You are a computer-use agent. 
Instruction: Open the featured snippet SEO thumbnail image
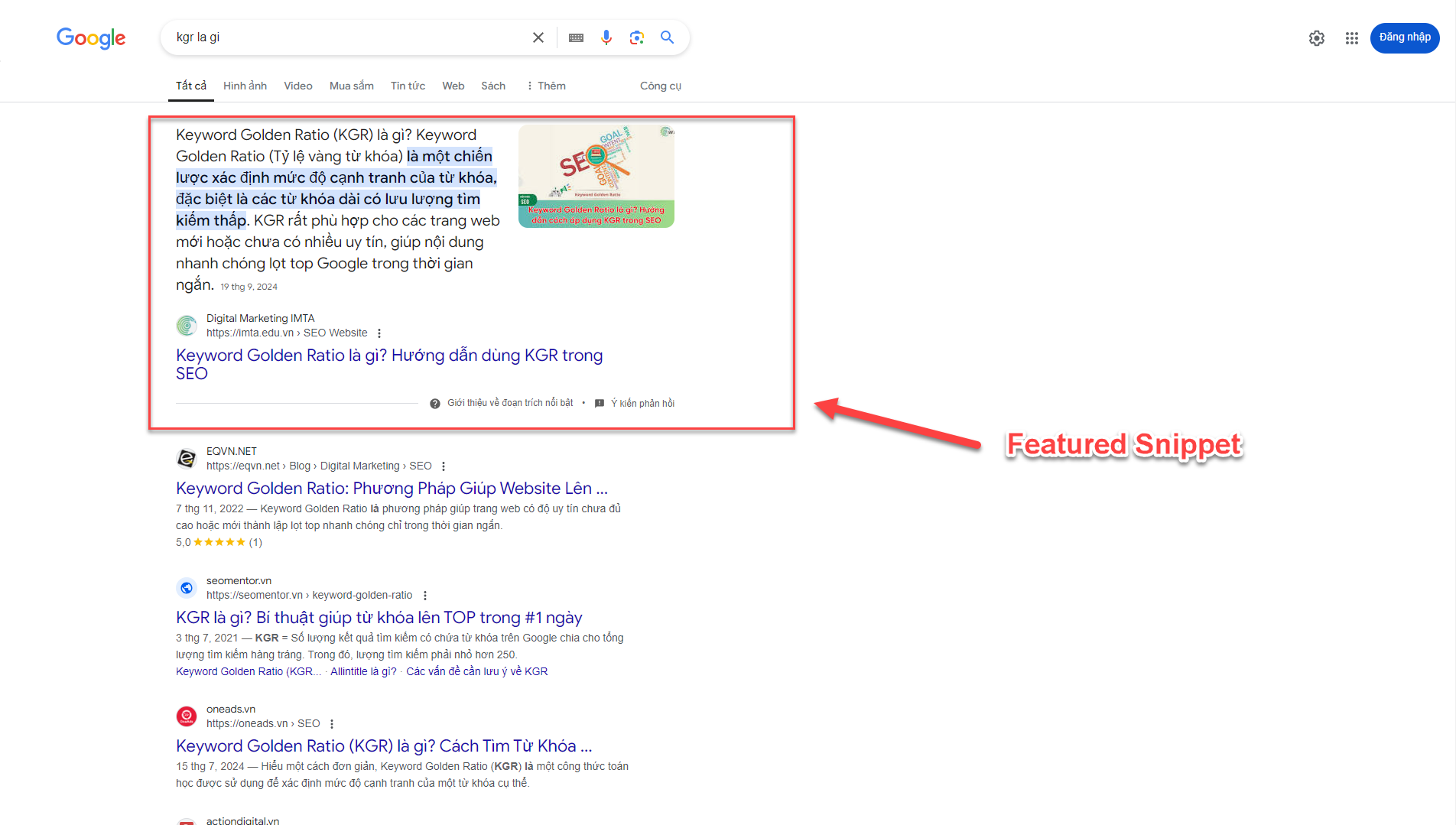pos(596,176)
